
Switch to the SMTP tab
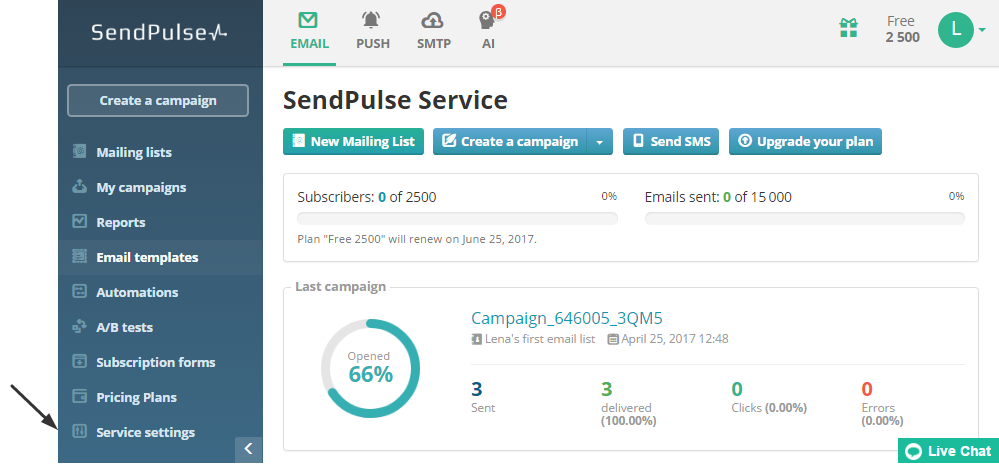pos(433,32)
